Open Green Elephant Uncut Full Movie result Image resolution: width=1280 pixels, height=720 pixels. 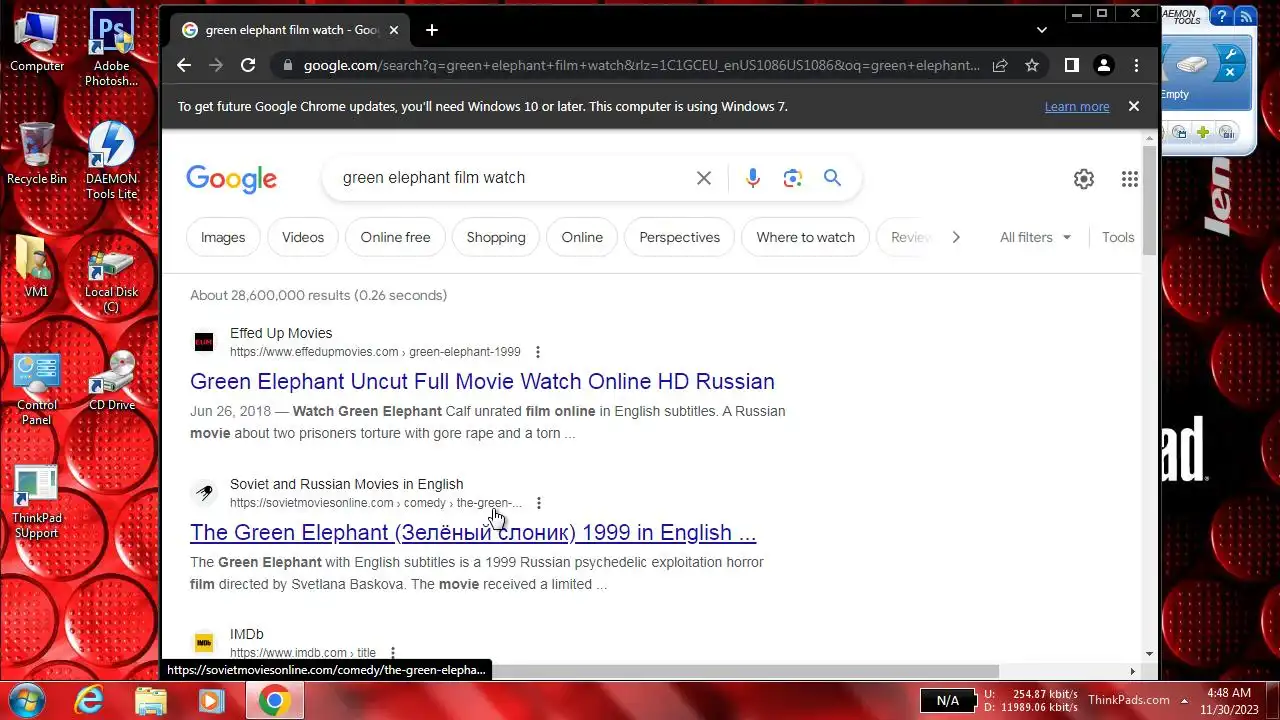click(x=482, y=381)
